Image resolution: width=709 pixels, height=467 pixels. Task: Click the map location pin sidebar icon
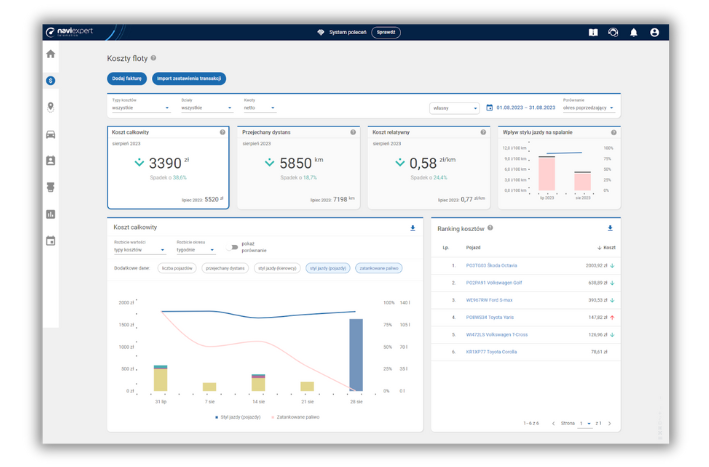tap(51, 106)
